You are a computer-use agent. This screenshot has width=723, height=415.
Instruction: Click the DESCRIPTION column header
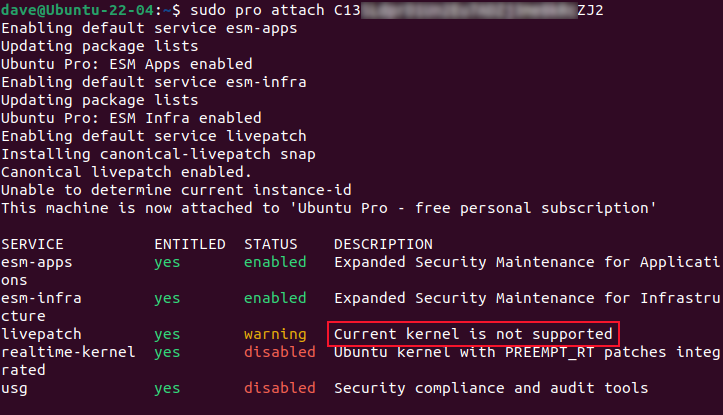pyautogui.click(x=383, y=244)
